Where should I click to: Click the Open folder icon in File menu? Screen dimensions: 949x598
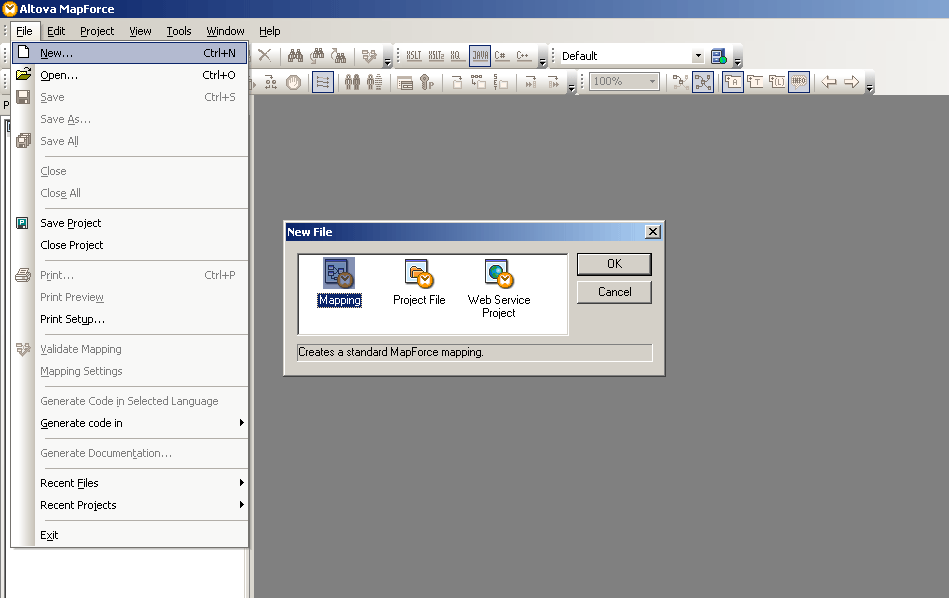(x=23, y=74)
